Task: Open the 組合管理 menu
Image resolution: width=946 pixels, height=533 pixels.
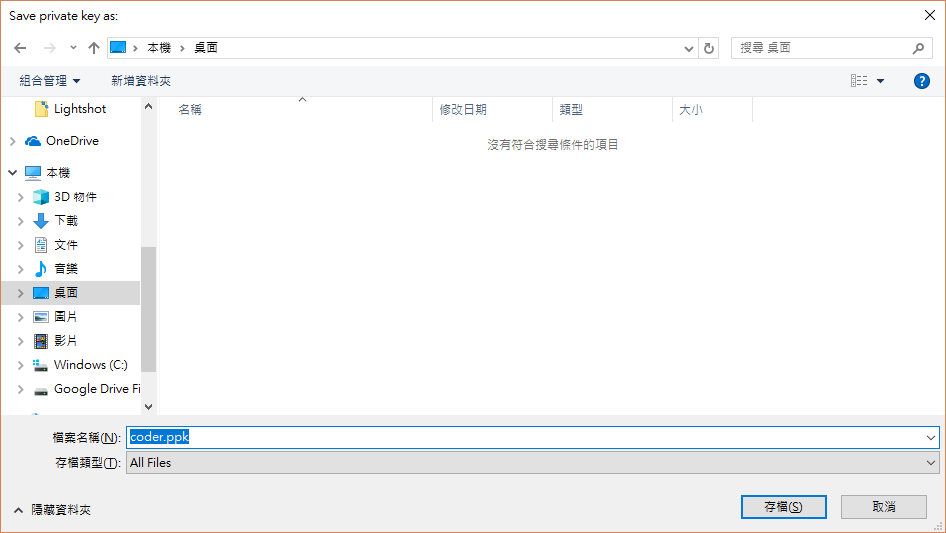Action: 50,81
